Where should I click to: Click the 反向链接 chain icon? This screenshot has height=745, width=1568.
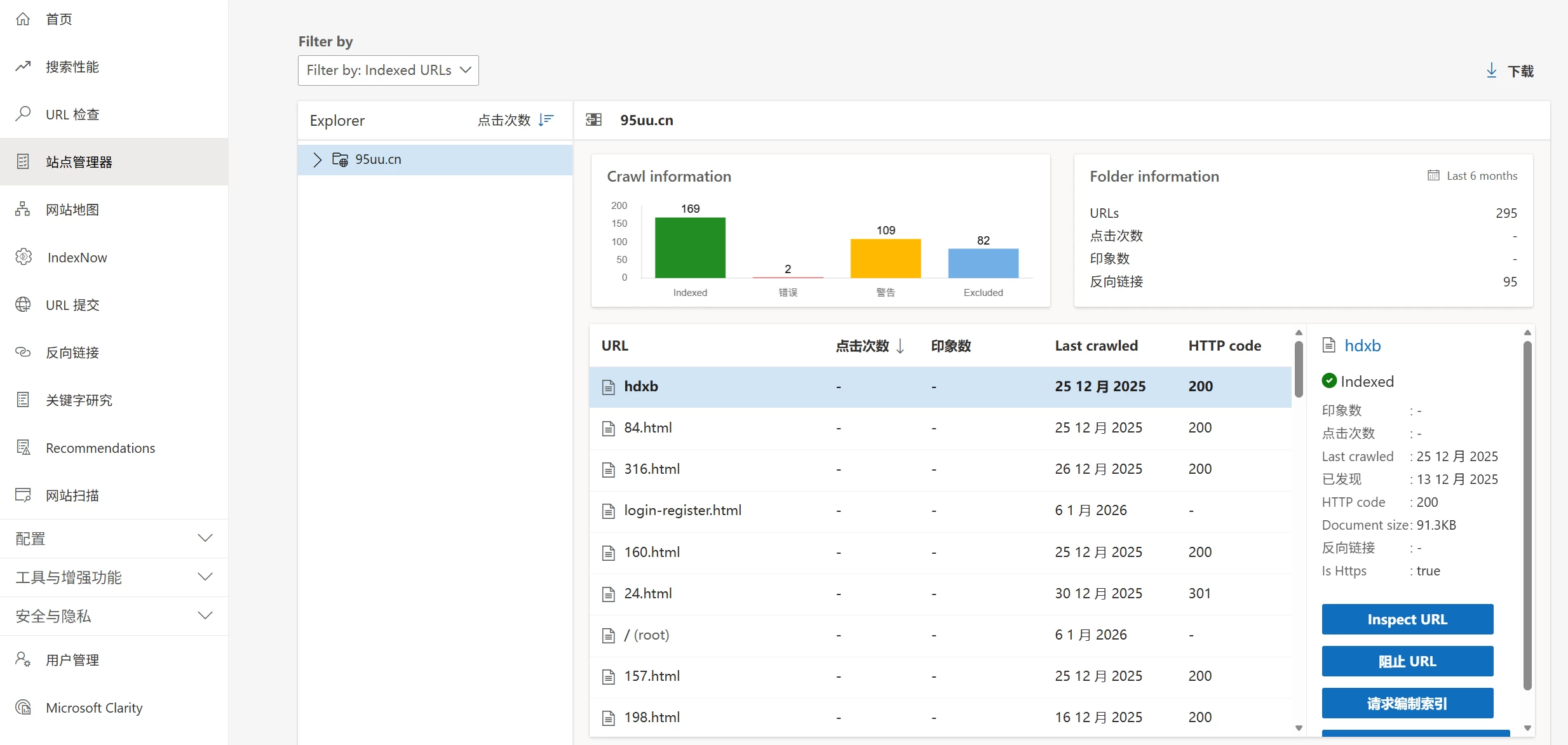[24, 352]
